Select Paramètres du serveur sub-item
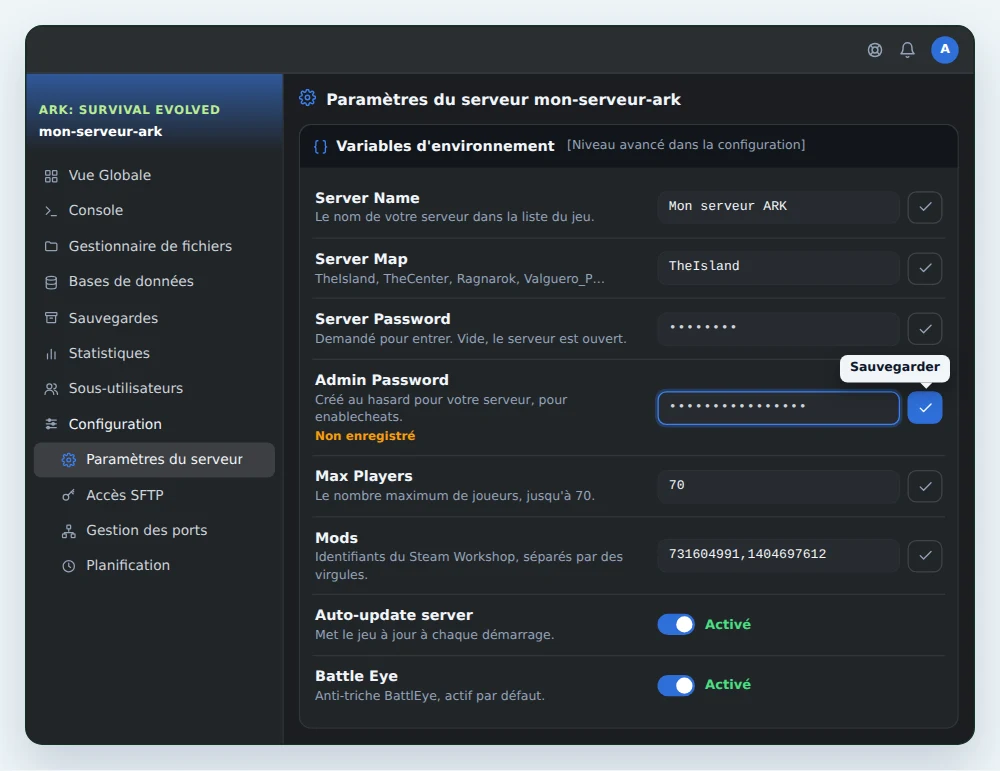 coord(154,460)
